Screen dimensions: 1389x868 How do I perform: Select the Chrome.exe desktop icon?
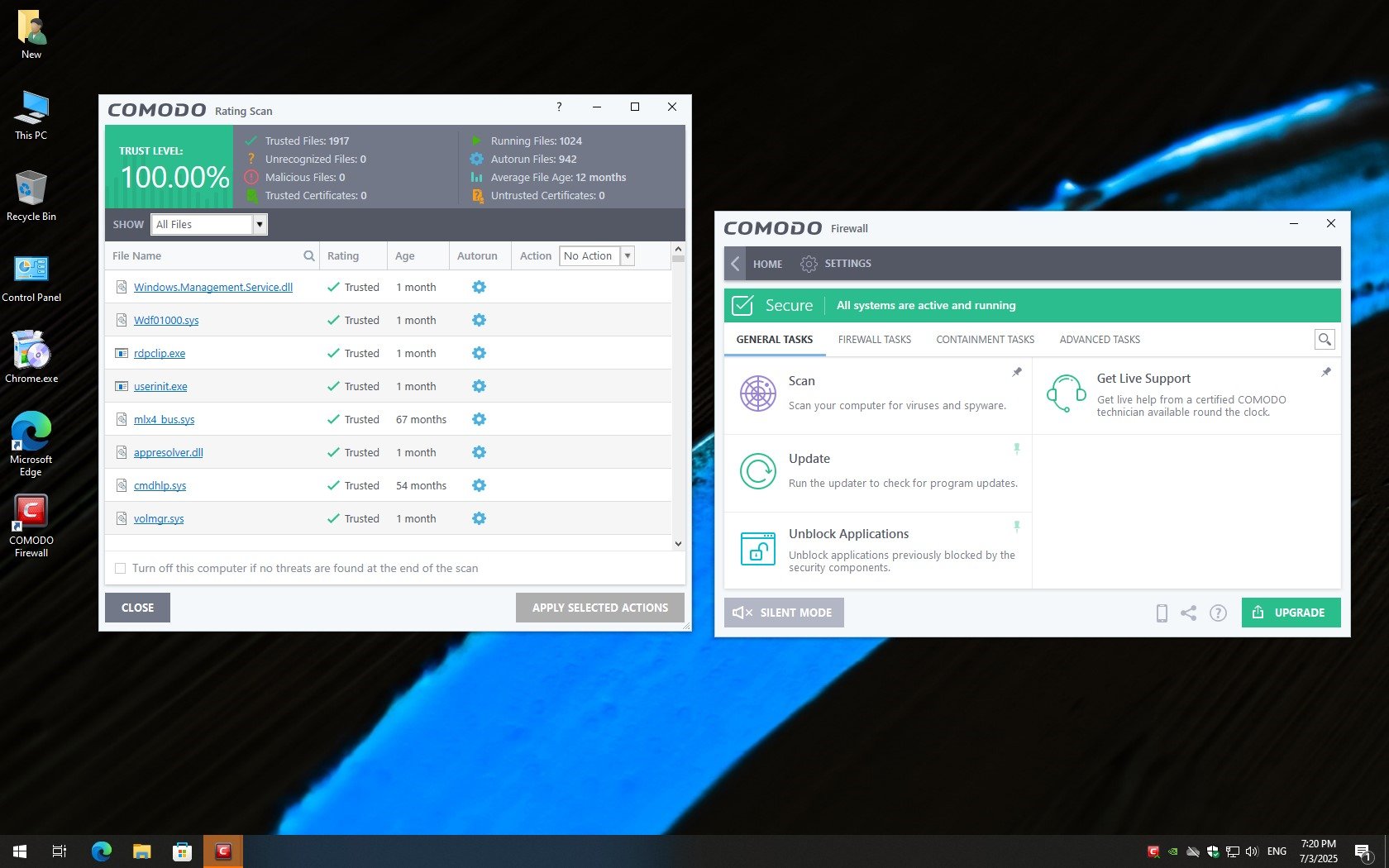31,357
